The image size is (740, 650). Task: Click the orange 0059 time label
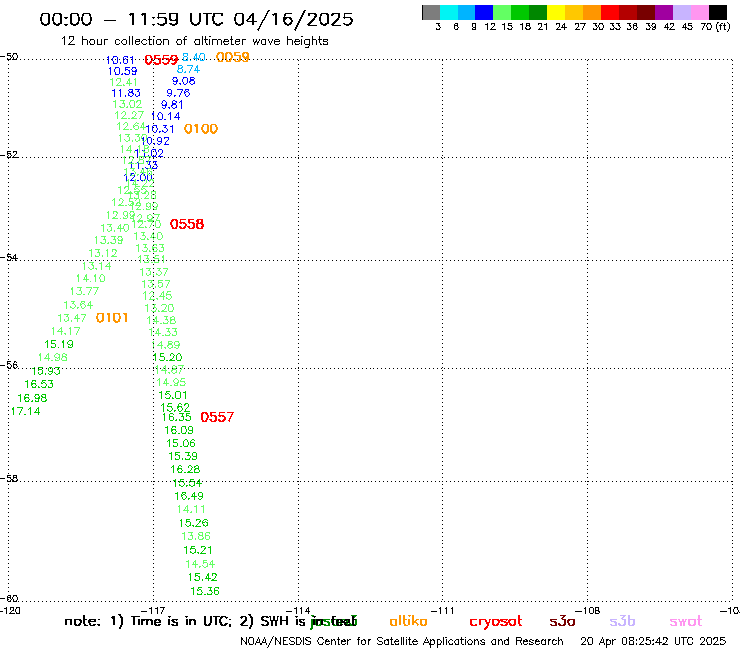point(232,57)
